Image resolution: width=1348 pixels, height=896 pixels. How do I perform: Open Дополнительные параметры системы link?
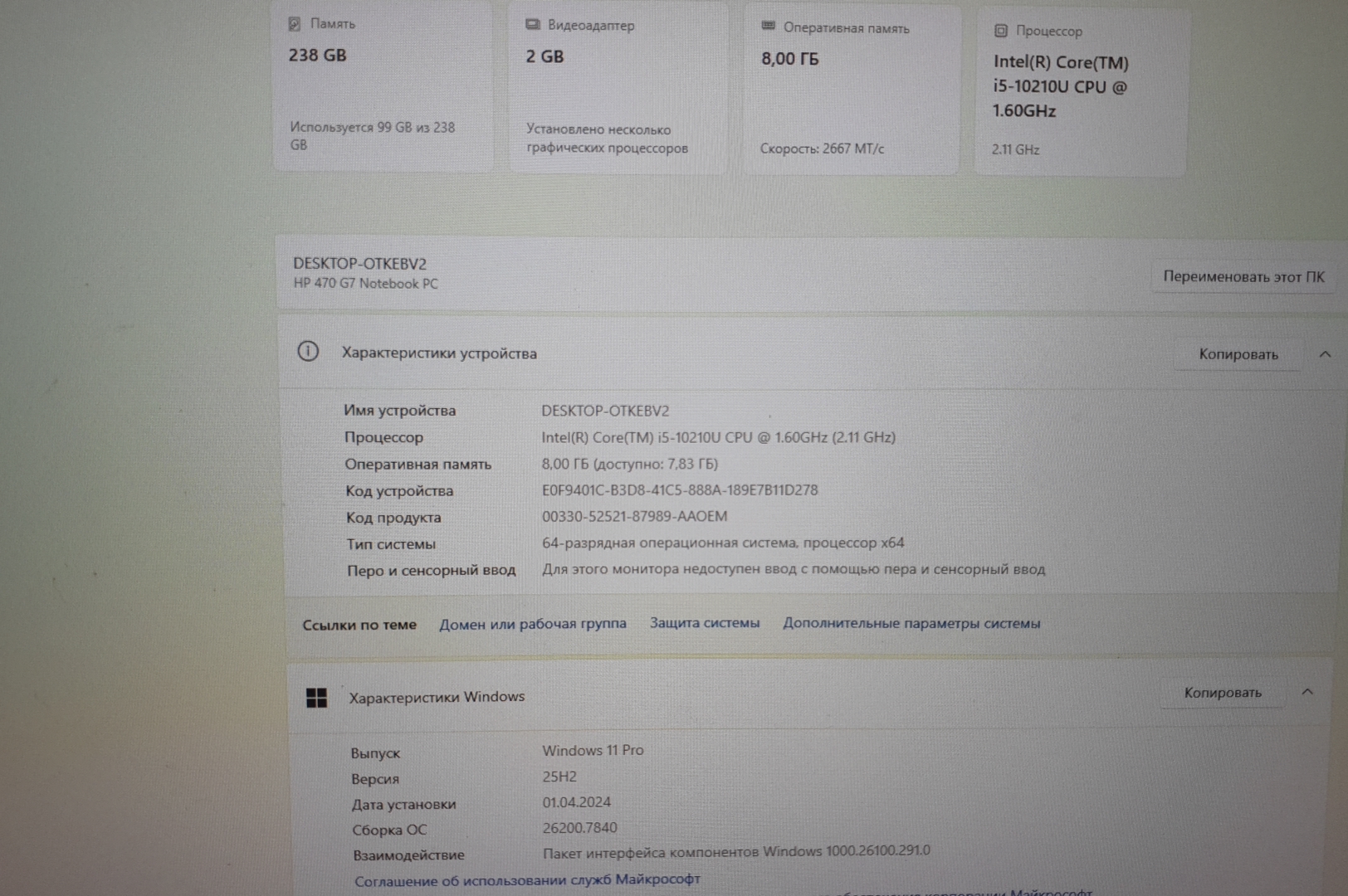pos(911,623)
